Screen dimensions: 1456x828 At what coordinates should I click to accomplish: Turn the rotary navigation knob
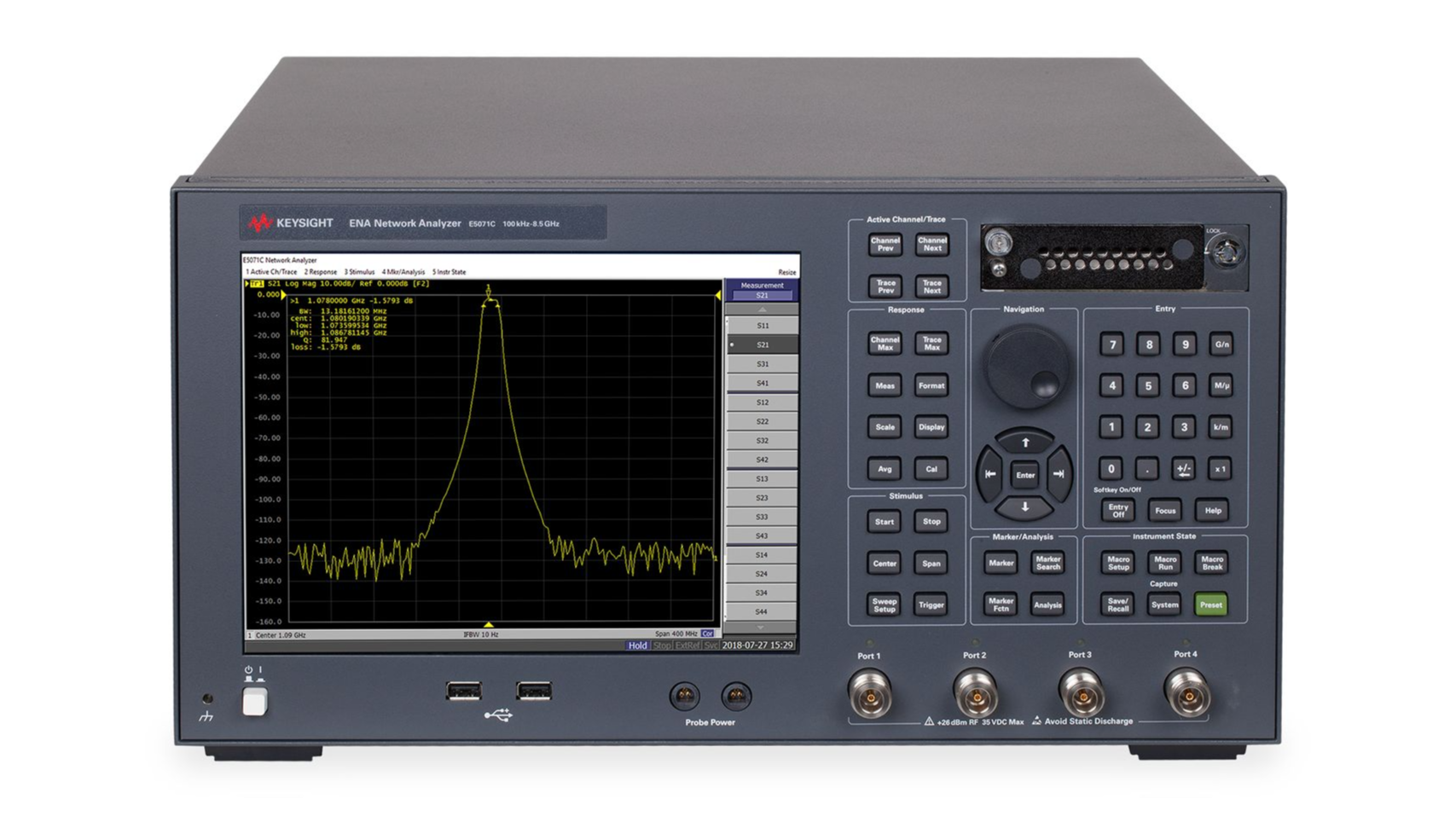tap(1025, 368)
